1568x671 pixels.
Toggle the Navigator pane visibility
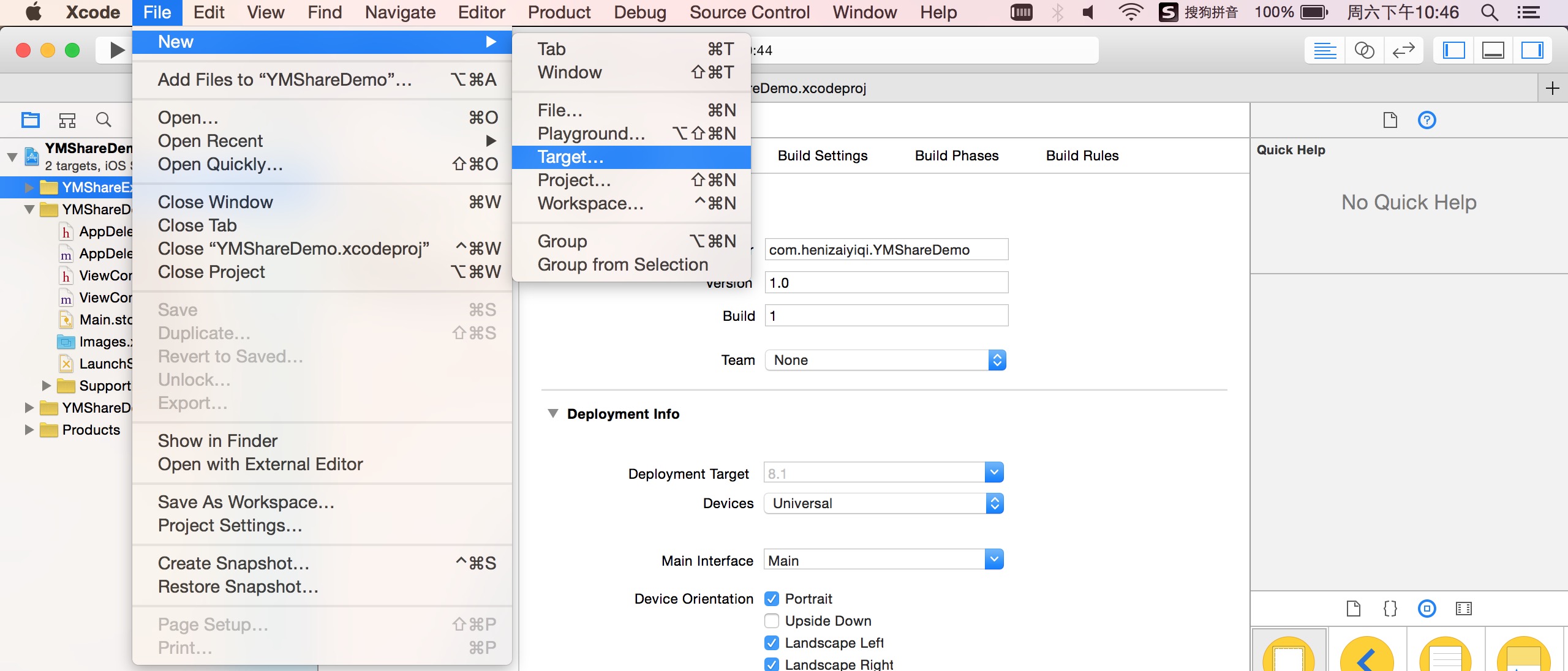pyautogui.click(x=1453, y=50)
